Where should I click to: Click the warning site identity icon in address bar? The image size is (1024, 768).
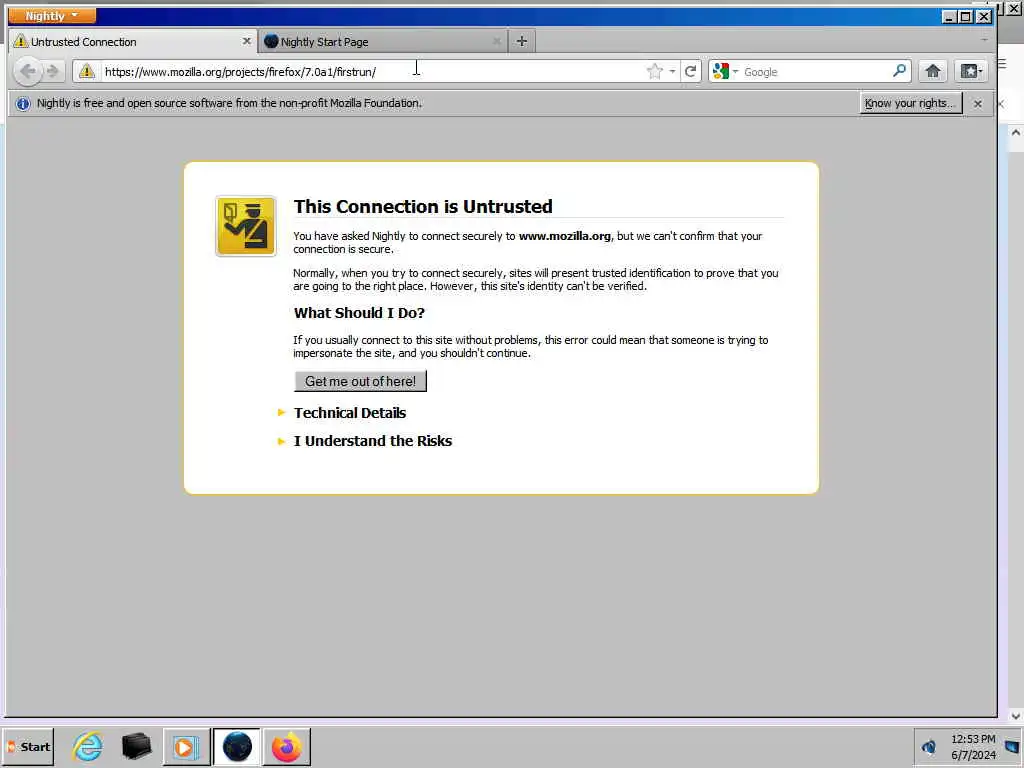click(x=87, y=71)
